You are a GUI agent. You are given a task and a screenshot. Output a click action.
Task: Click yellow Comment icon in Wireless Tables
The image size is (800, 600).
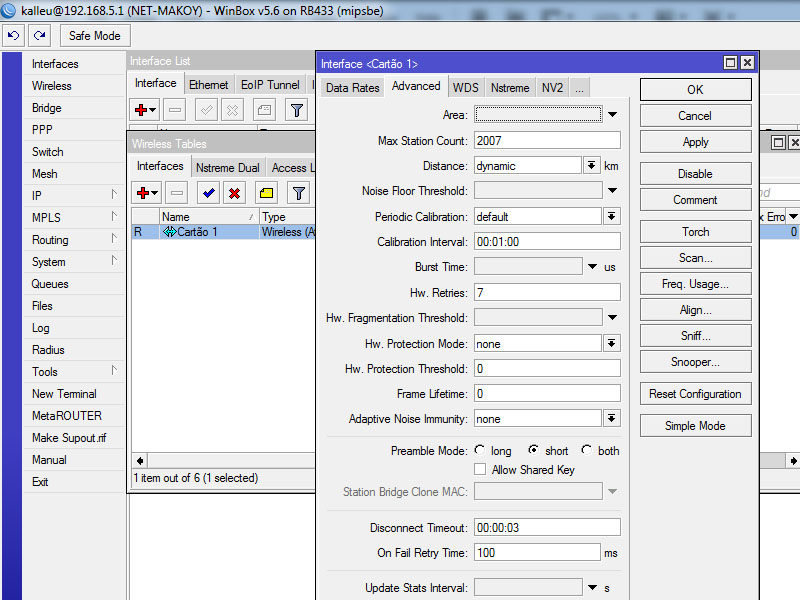point(266,193)
